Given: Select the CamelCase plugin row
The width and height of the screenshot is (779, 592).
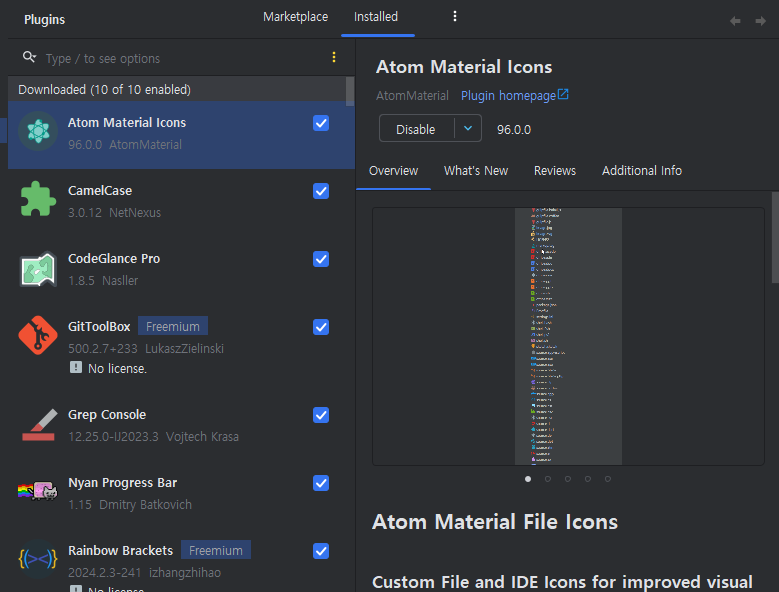Looking at the screenshot, I should (x=181, y=201).
